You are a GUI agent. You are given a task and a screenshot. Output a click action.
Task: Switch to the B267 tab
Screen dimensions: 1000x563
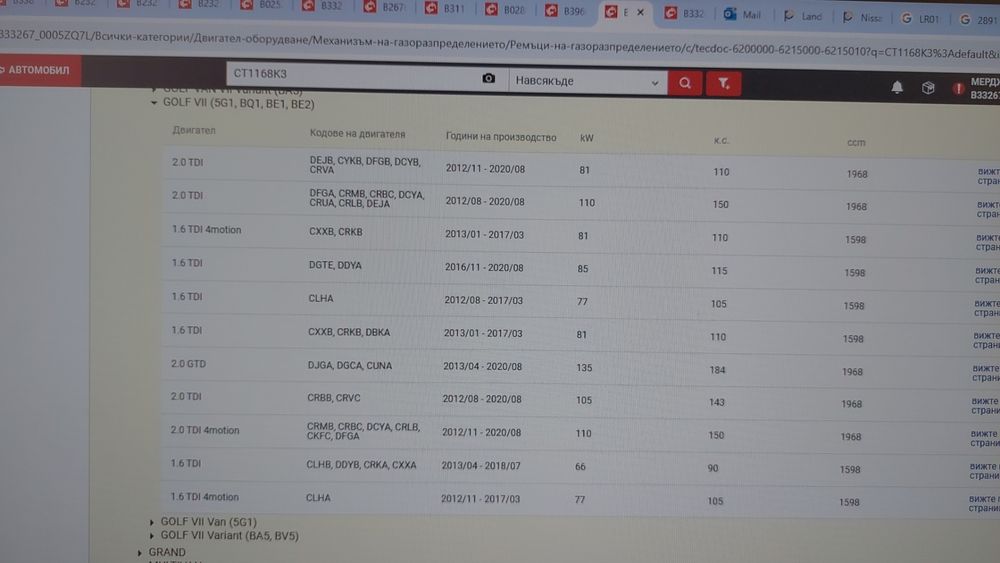coord(385,7)
